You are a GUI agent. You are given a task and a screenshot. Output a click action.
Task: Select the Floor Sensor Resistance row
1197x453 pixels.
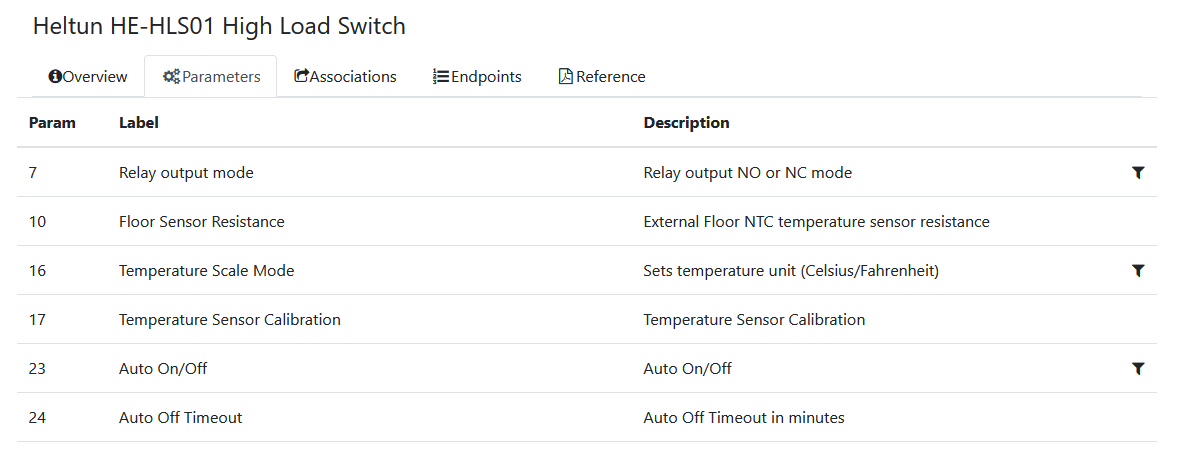201,222
